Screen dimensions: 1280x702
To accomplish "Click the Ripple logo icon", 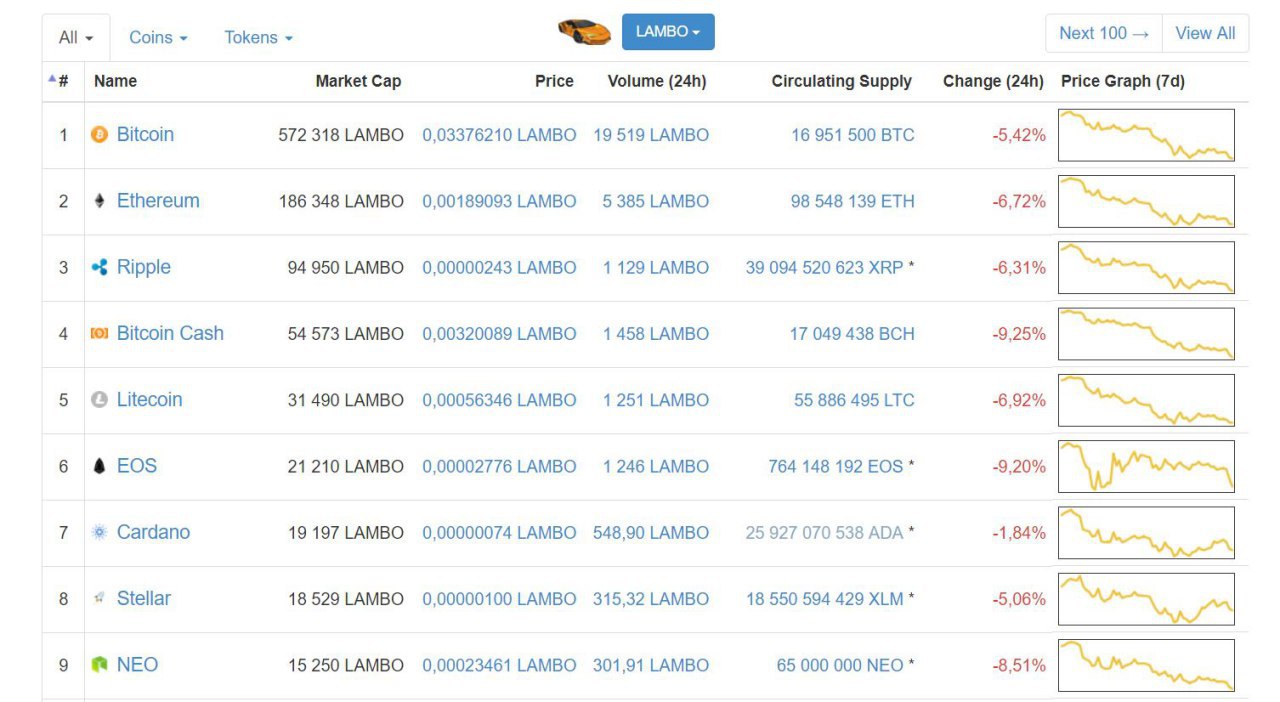I will click(x=99, y=267).
